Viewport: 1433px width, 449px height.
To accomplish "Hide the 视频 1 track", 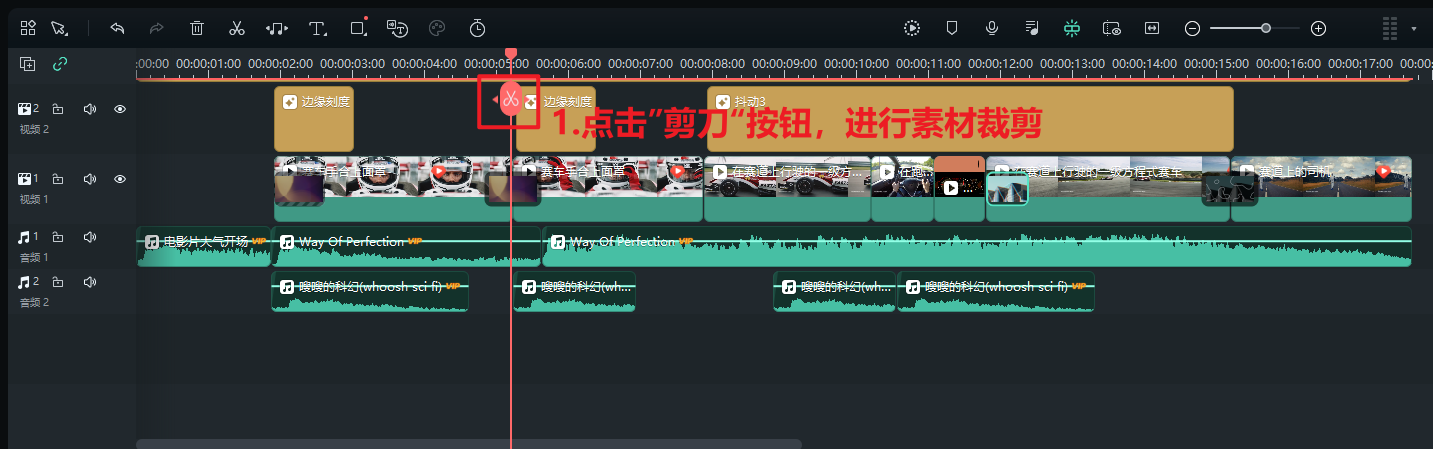I will point(120,179).
